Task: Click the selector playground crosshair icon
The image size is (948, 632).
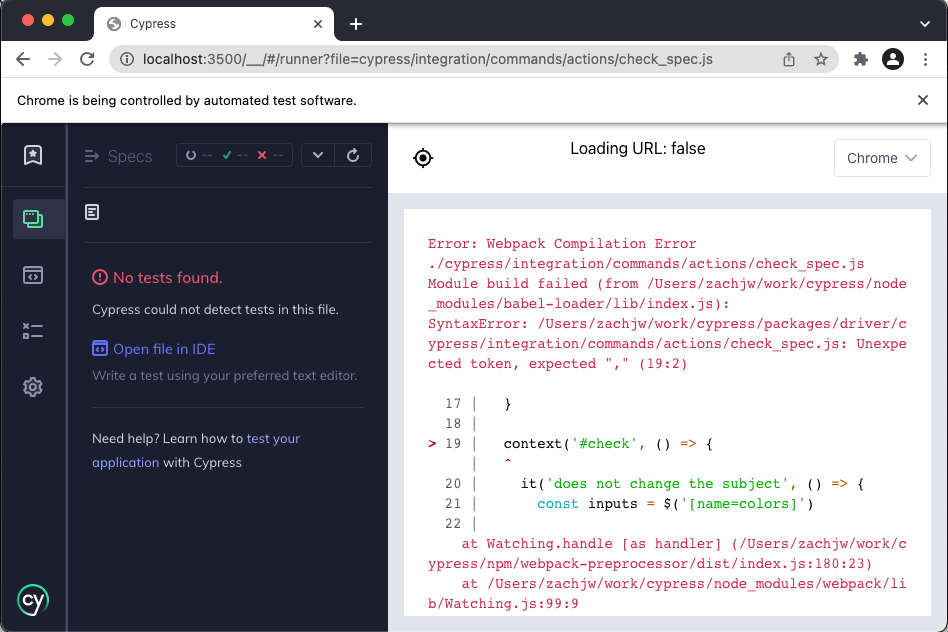Action: click(423, 158)
